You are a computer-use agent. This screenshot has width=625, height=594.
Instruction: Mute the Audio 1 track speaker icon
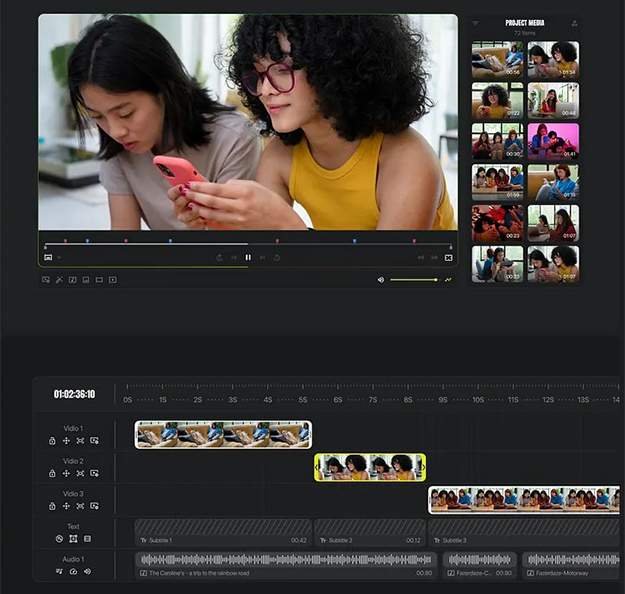coord(87,571)
